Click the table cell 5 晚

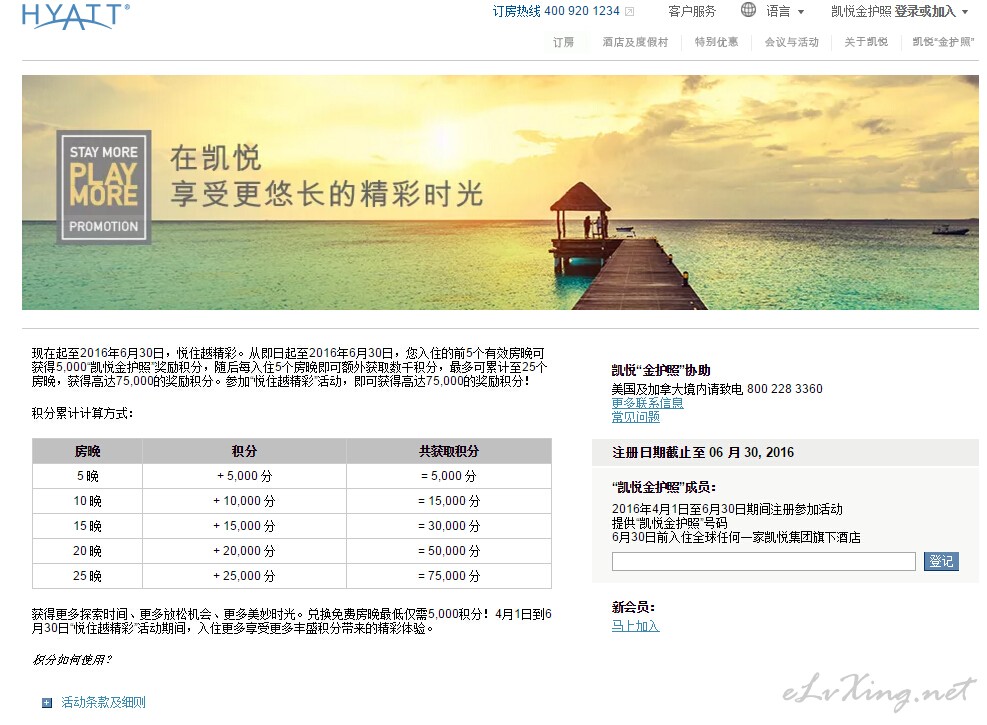[x=87, y=476]
